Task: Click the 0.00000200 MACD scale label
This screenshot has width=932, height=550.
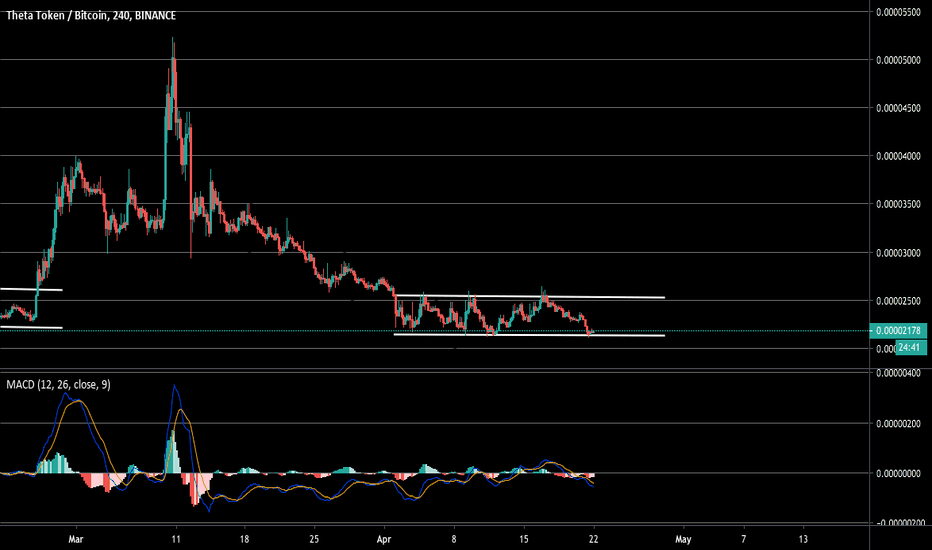Action: tap(898, 424)
